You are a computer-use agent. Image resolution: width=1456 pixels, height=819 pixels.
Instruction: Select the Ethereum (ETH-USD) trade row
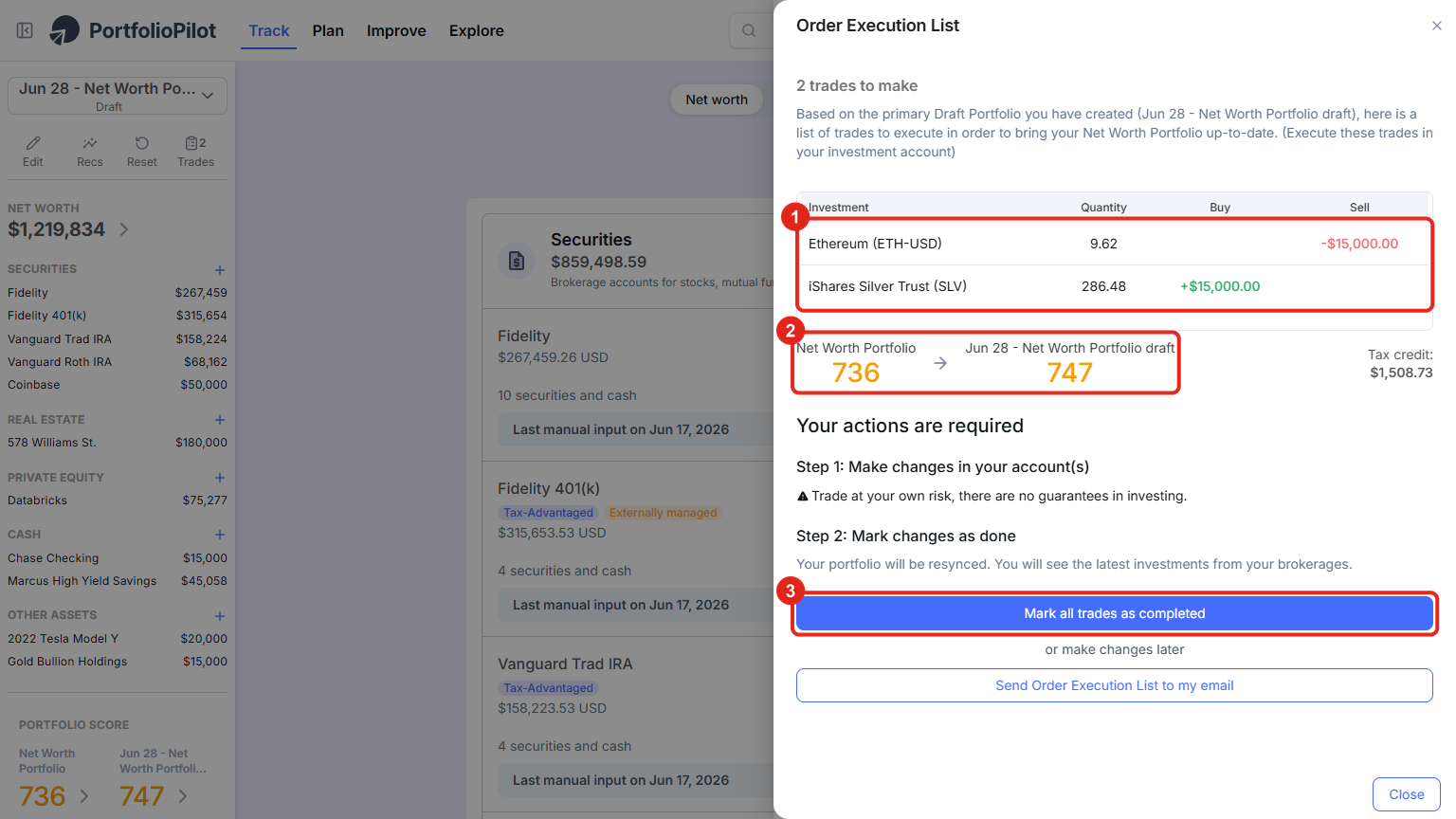coord(1115,244)
